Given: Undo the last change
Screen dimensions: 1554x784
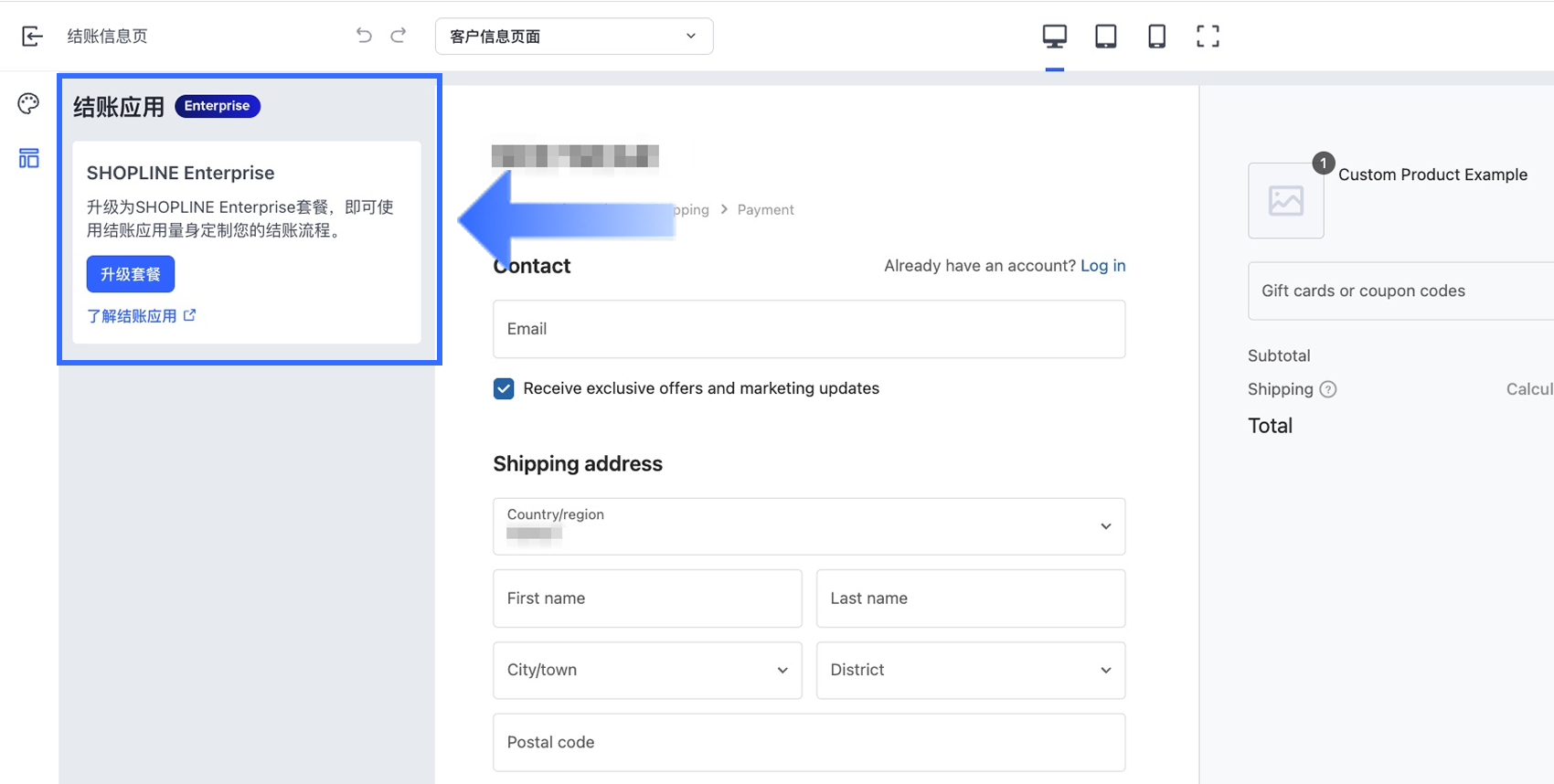Looking at the screenshot, I should pos(364,36).
